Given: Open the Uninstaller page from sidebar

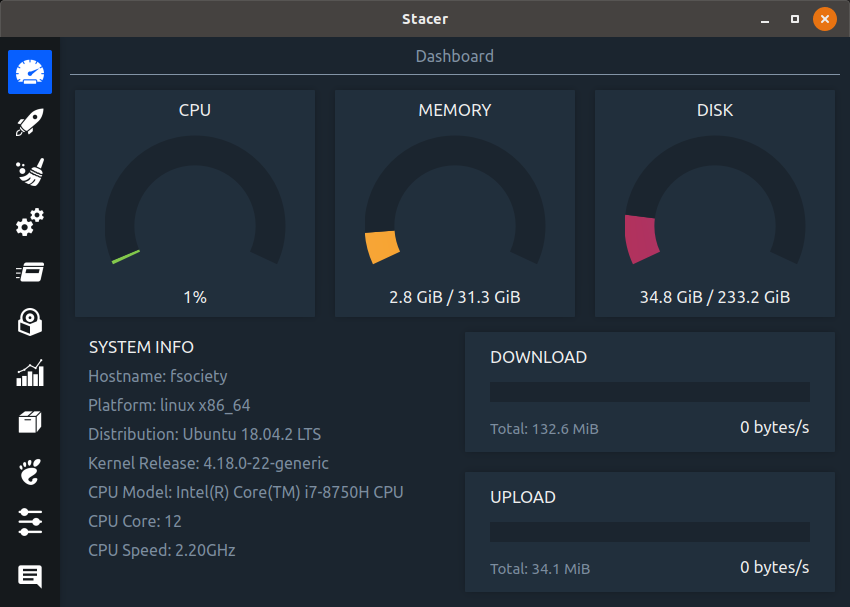Looking at the screenshot, I should [x=30, y=322].
